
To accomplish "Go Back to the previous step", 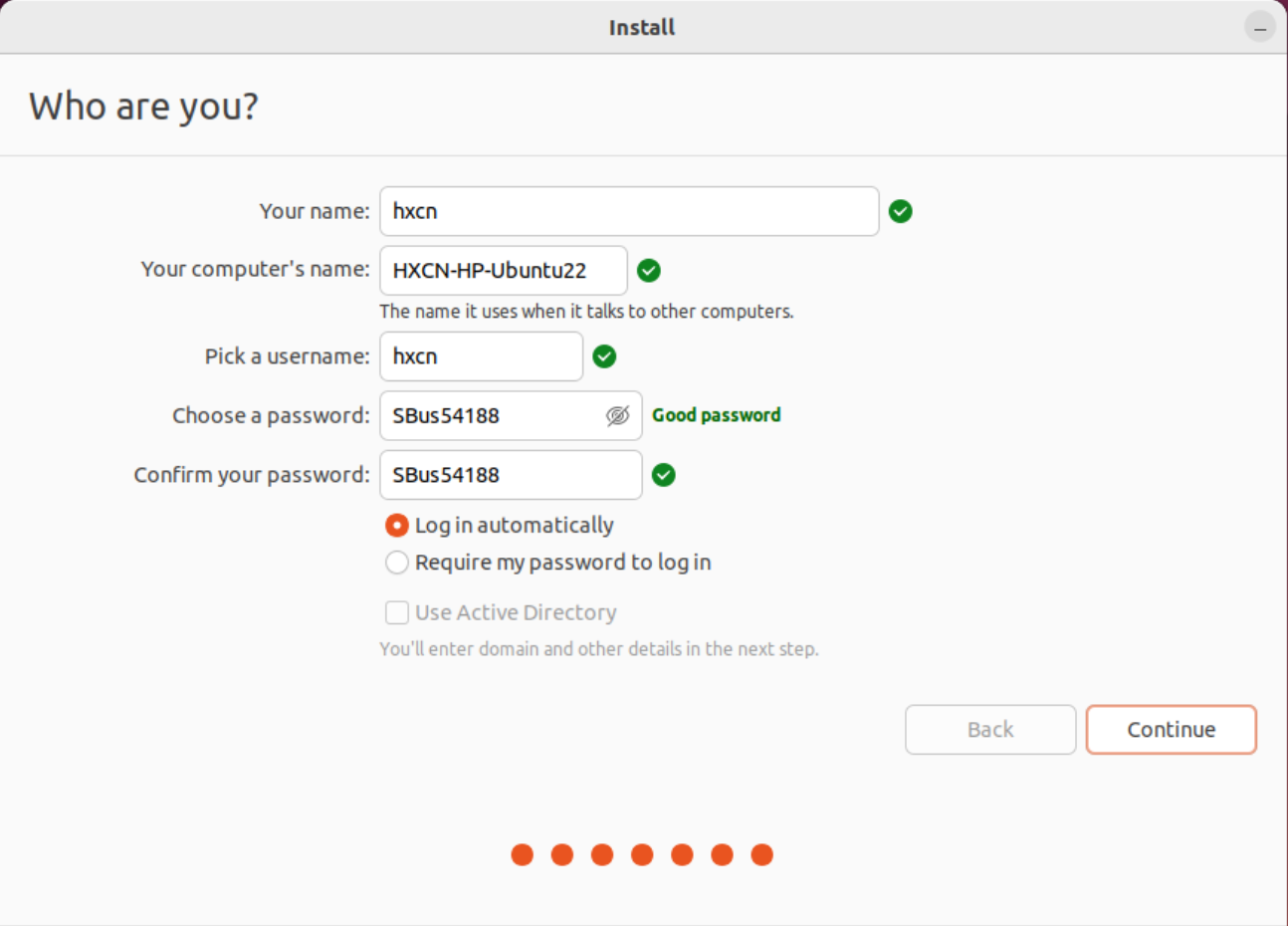I will [x=990, y=730].
